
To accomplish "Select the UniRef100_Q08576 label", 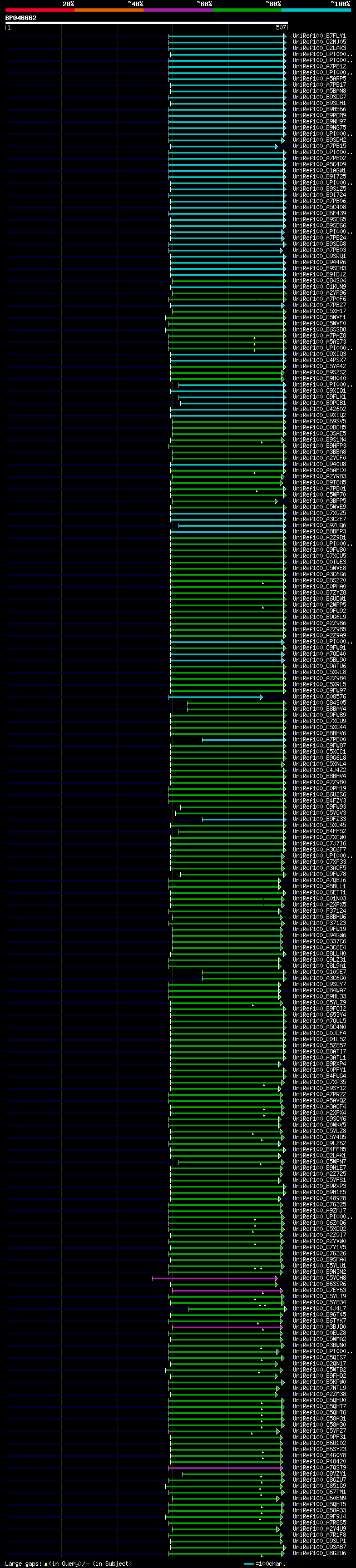I will pos(319,697).
